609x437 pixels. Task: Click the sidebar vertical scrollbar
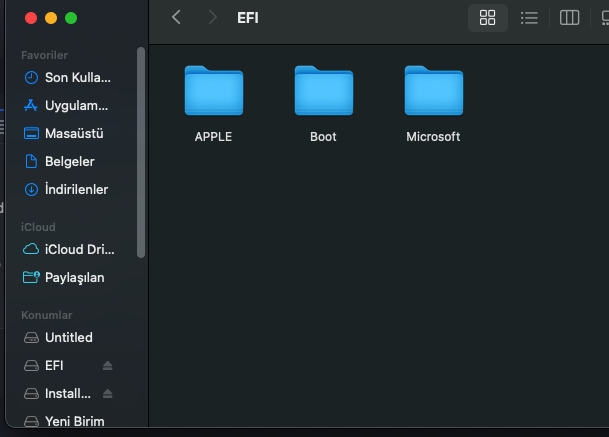[x=141, y=150]
